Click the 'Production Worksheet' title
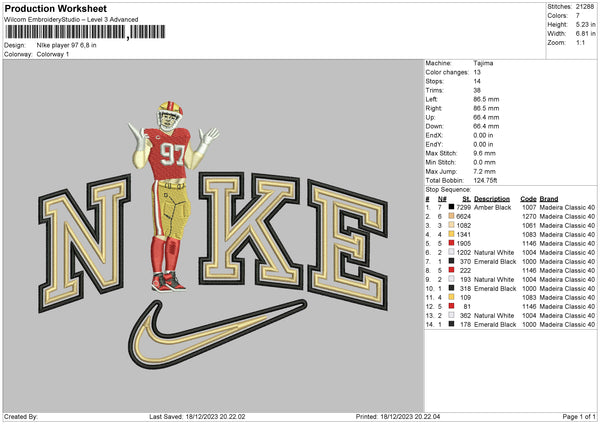Image resolution: width=600 pixels, height=424 pixels. click(55, 8)
